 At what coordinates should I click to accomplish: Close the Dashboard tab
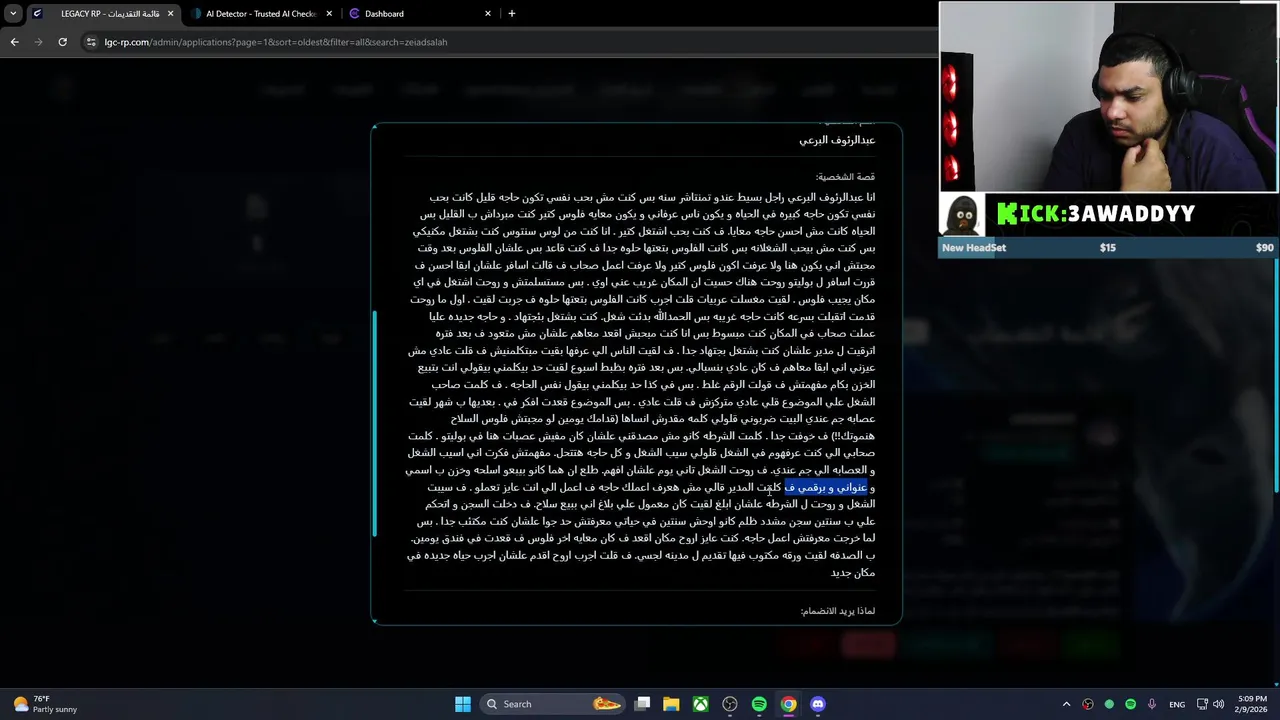[x=488, y=14]
